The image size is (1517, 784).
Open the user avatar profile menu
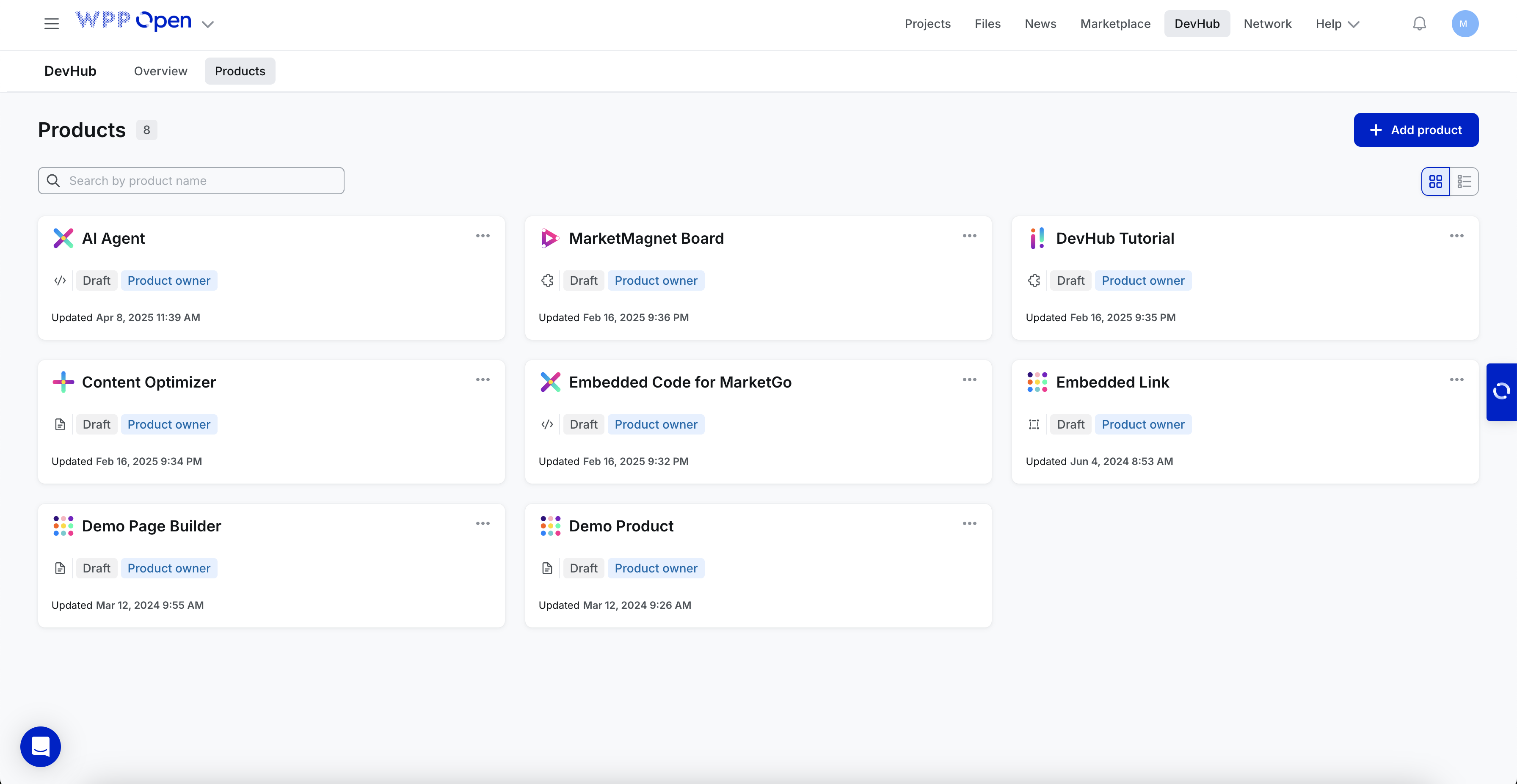(x=1464, y=24)
